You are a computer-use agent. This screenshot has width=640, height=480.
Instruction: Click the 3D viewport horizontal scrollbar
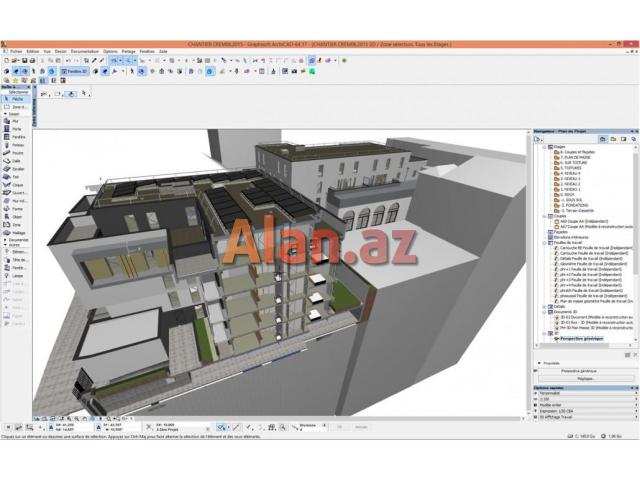tap(329, 419)
